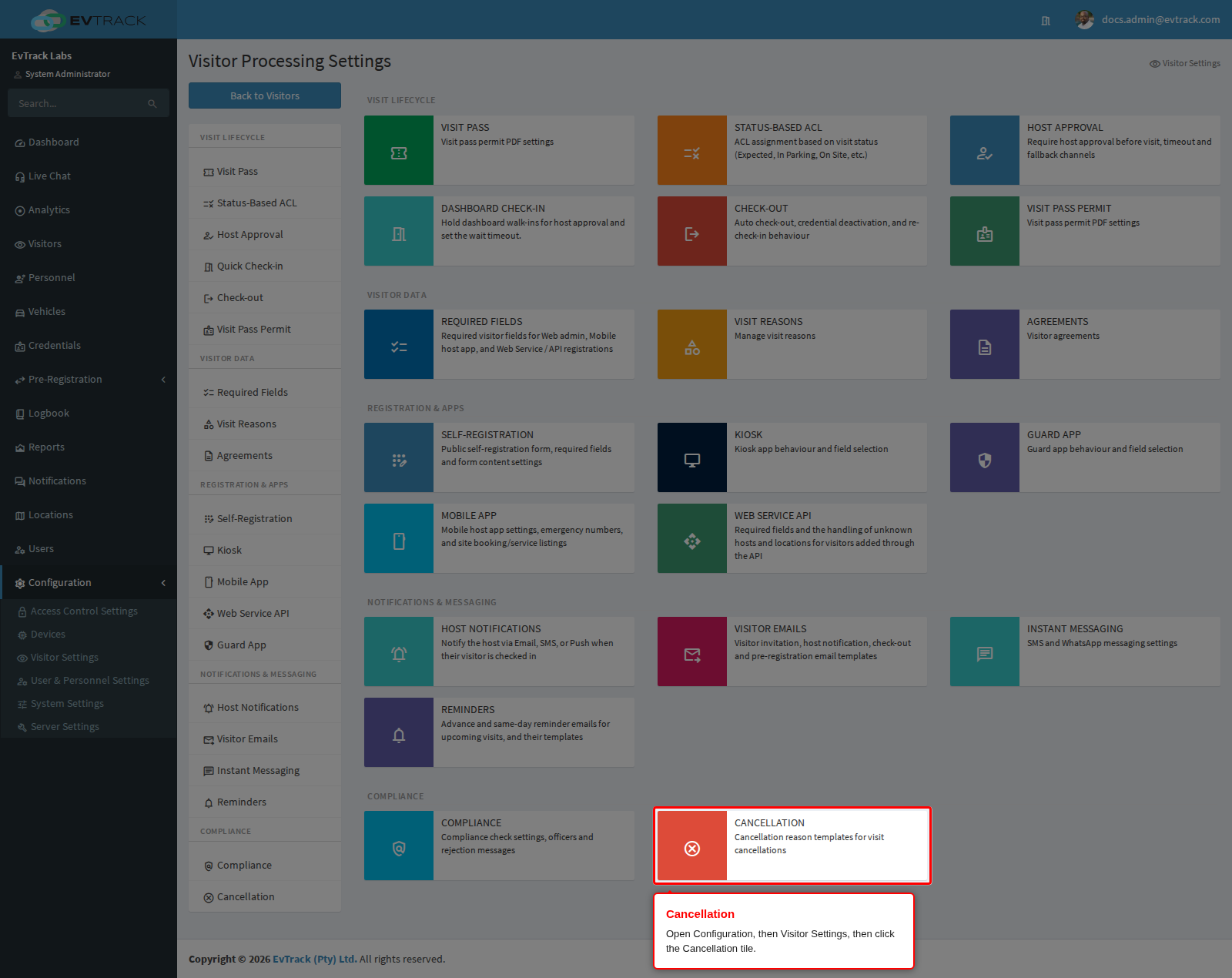Screen dimensions: 1232x978
Task: Click the Guard App shield icon
Action: pos(984,457)
